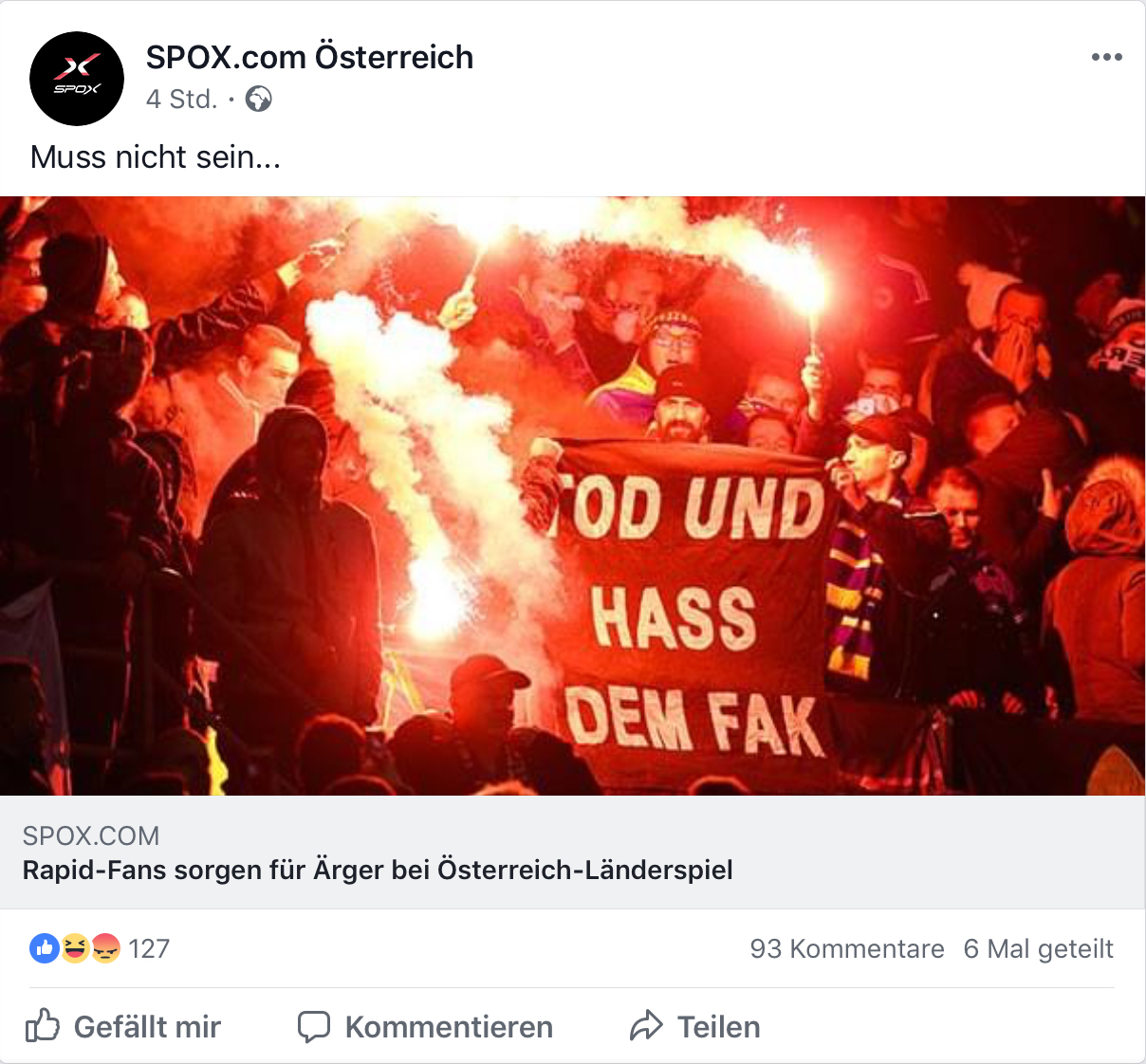The width and height of the screenshot is (1146, 1064).
Task: Click the public globe privacy icon
Action: coord(258,99)
